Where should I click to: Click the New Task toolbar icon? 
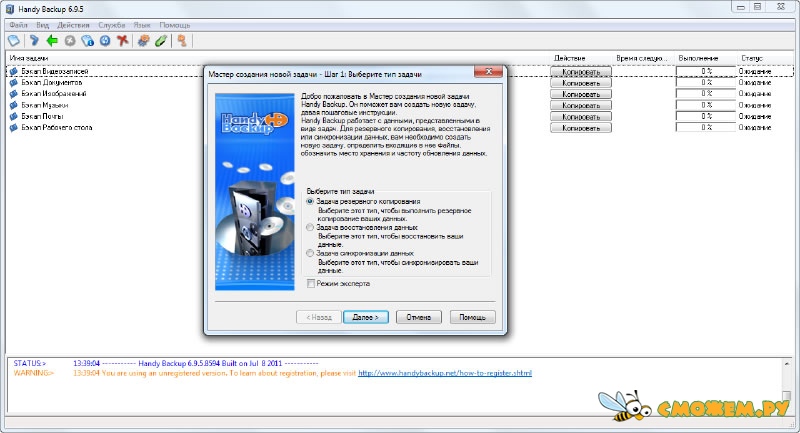pos(14,41)
